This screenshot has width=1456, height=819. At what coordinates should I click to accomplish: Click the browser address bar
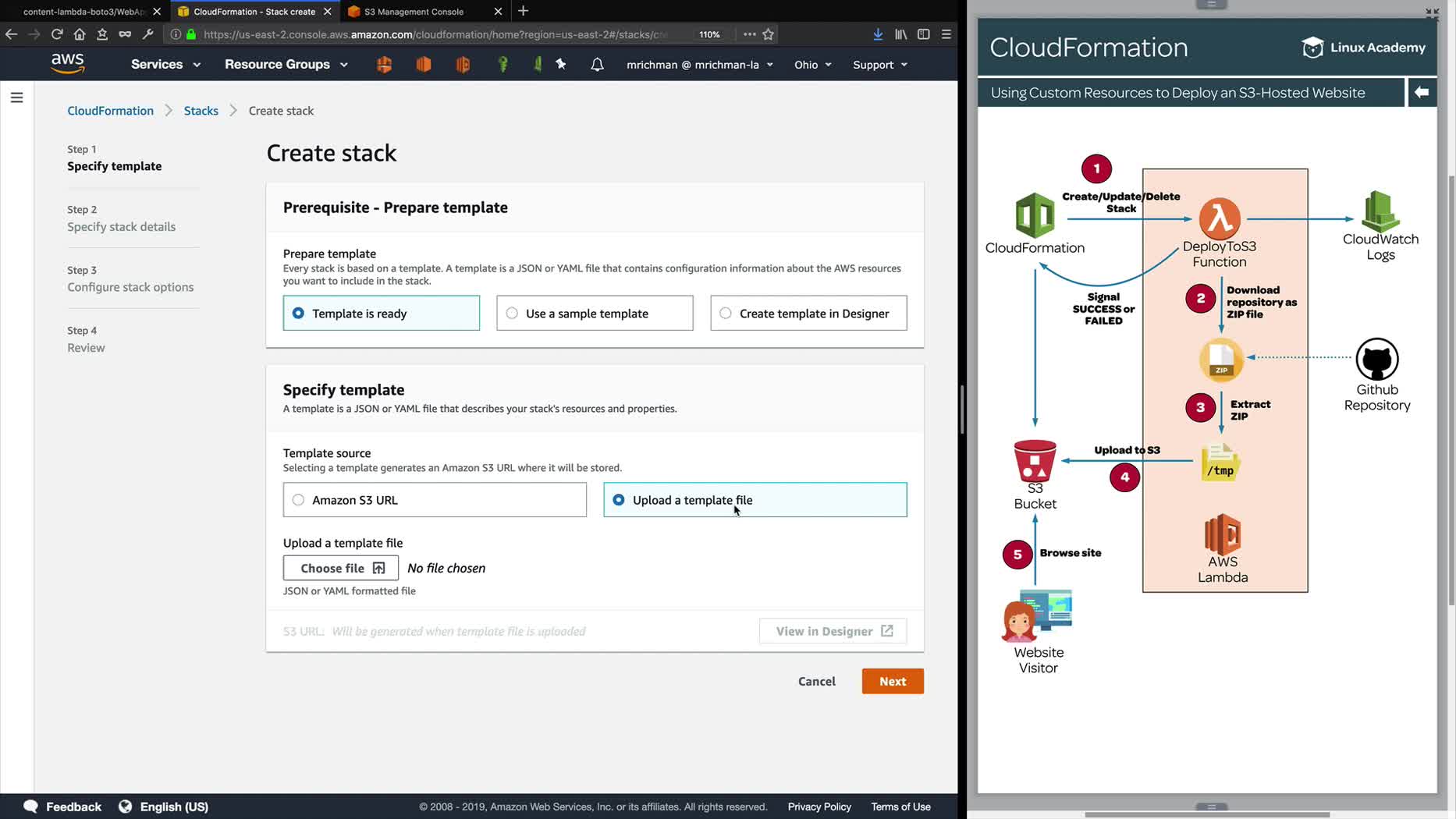click(x=437, y=34)
